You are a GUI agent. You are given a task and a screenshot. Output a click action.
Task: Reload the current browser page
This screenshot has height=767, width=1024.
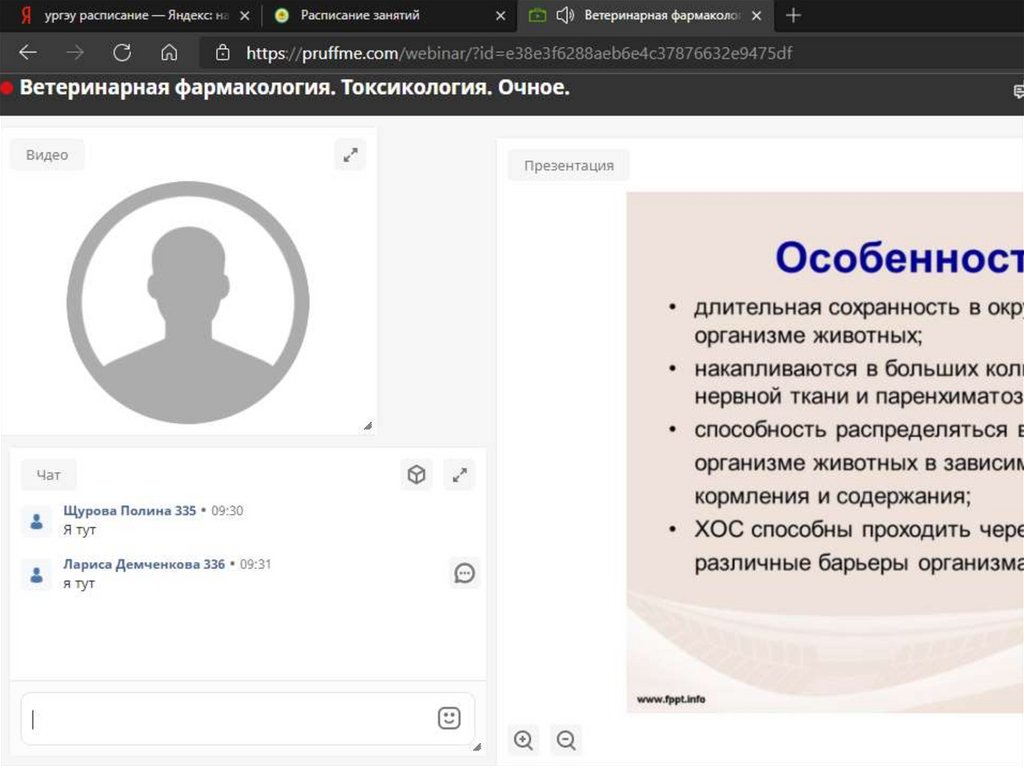click(x=122, y=53)
